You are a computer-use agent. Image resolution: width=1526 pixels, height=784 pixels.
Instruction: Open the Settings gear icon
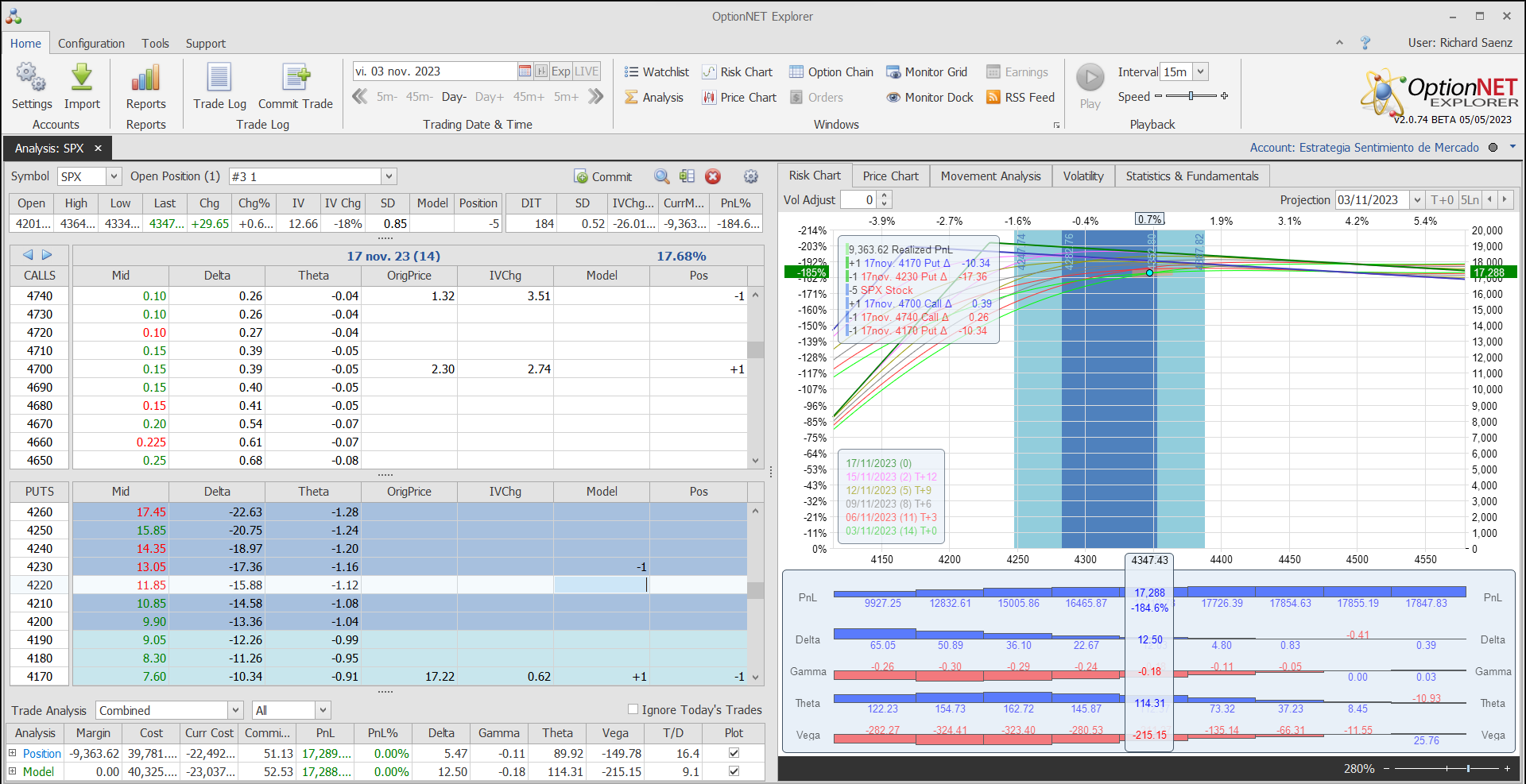point(31,78)
